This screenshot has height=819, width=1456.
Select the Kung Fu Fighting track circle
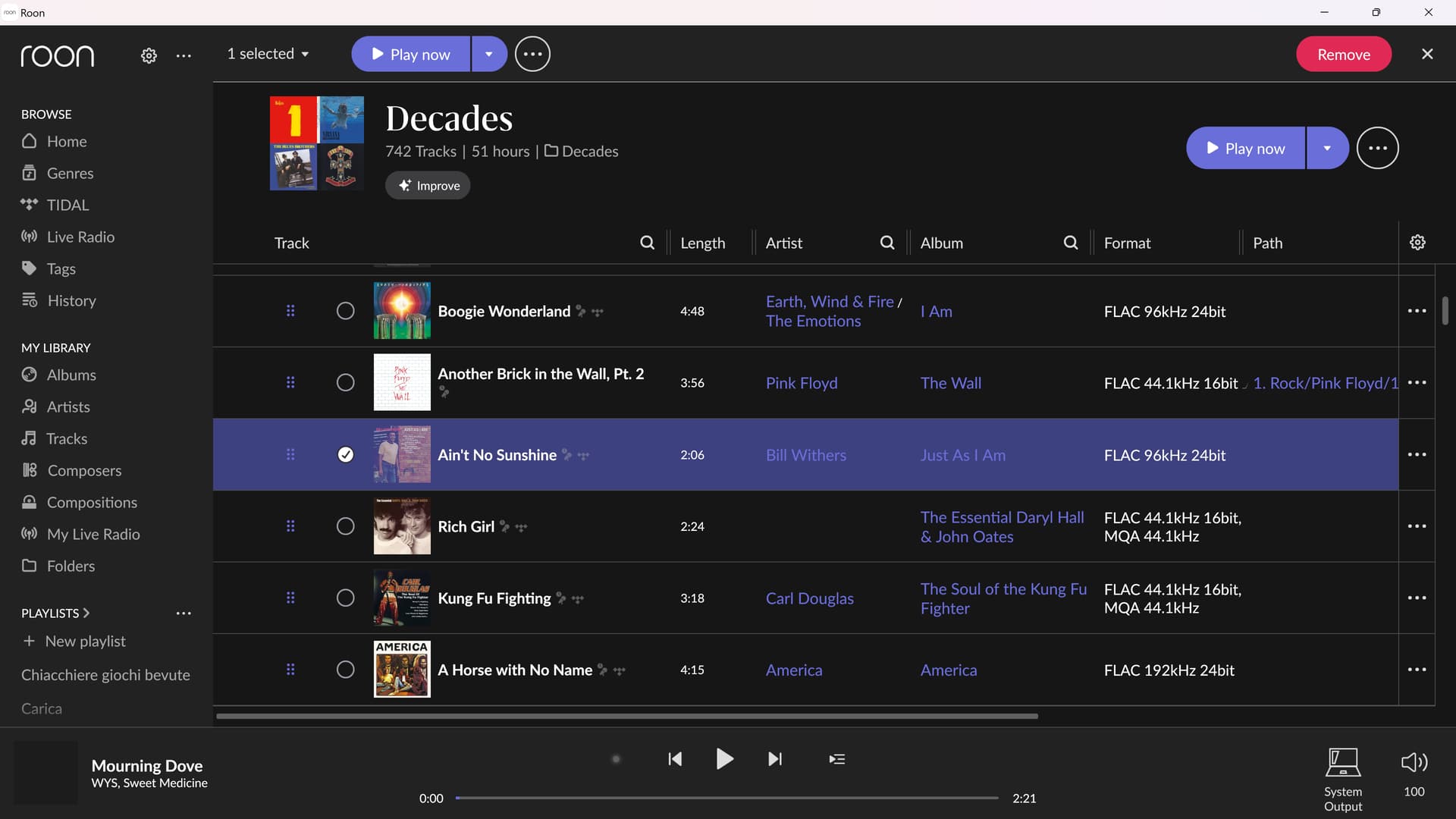coord(345,598)
